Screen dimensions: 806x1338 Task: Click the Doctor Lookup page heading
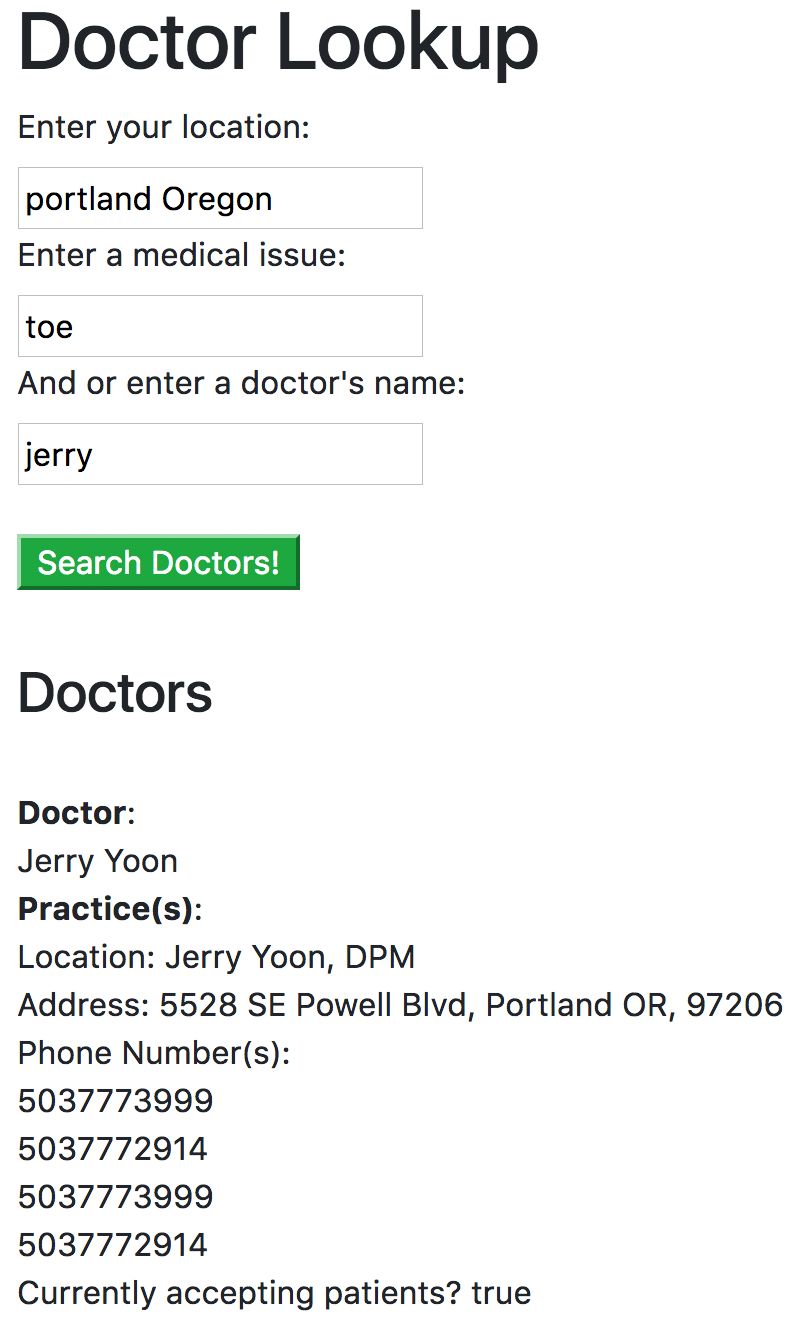pos(278,43)
